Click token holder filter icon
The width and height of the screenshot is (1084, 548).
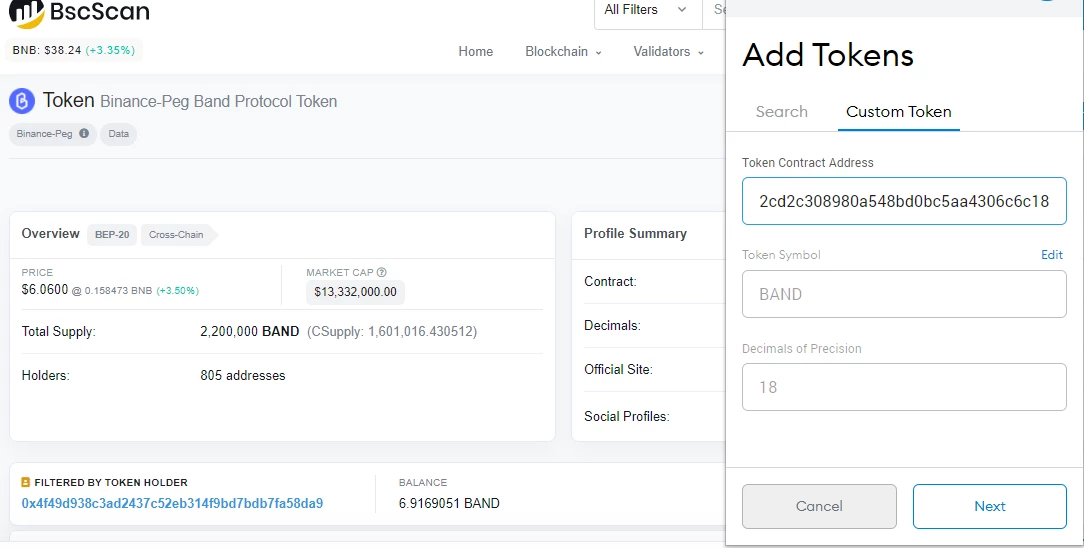[x=26, y=482]
